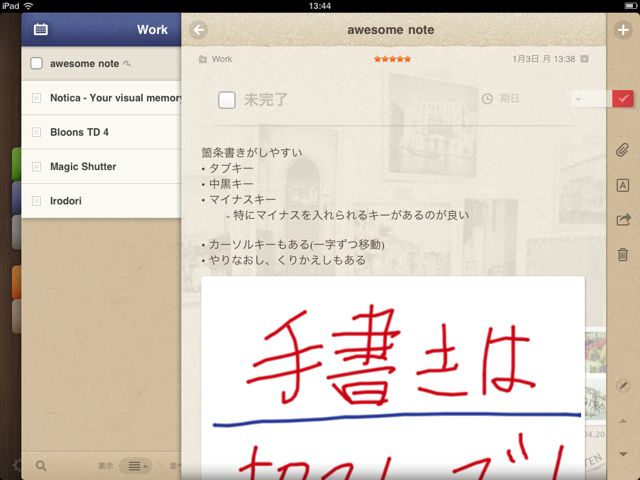Tap the 13:44 clock in status bar
This screenshot has width=640, height=480.
pos(320,6)
